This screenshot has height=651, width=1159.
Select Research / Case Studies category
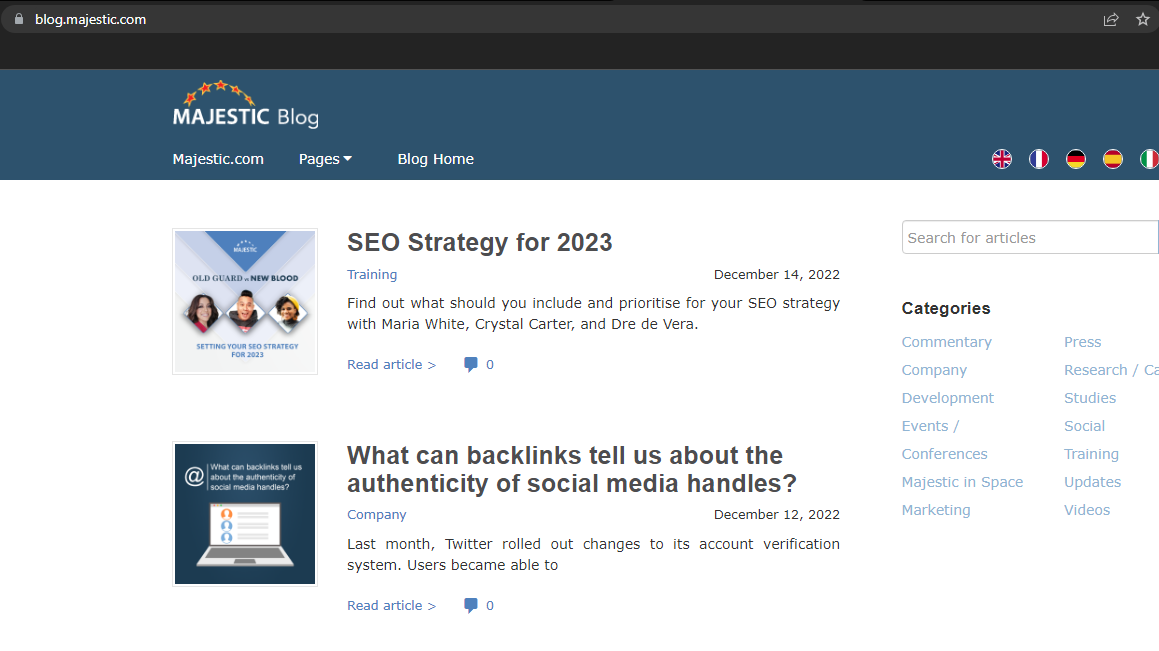click(1111, 384)
